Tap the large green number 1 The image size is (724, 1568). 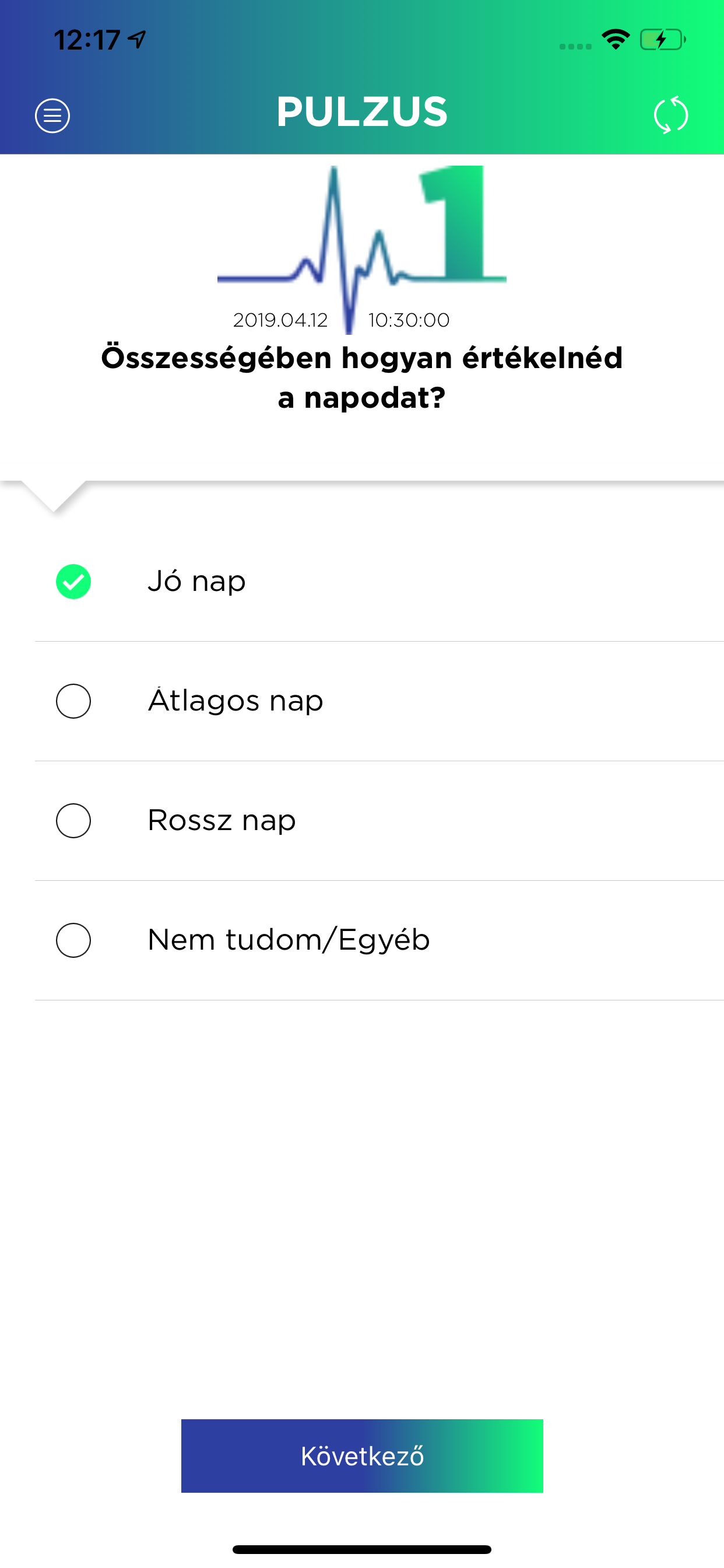[x=462, y=223]
